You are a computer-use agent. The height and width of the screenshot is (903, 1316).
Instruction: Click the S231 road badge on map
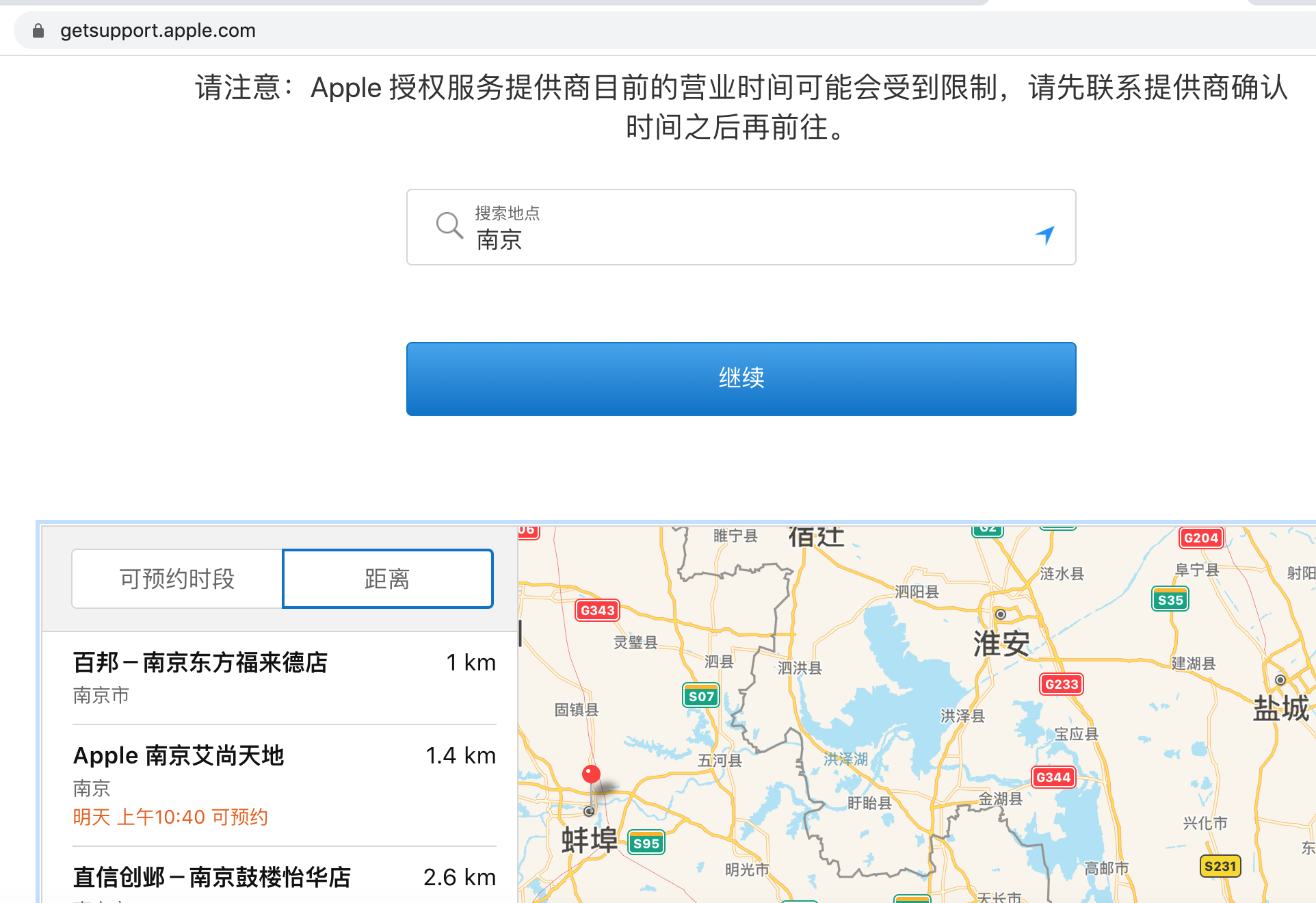(x=1220, y=866)
